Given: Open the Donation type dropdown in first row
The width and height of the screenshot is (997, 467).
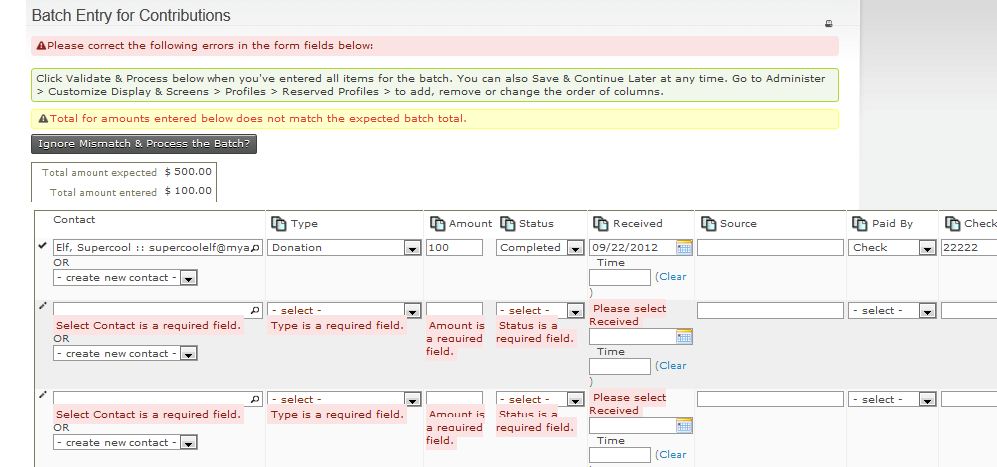Looking at the screenshot, I should tap(411, 248).
